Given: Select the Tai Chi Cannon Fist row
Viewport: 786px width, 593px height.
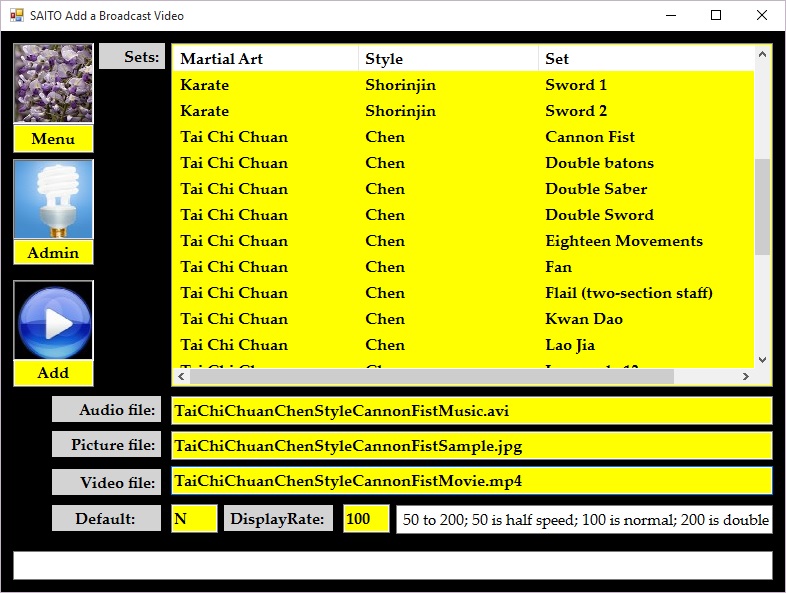Looking at the screenshot, I should pyautogui.click(x=462, y=137).
